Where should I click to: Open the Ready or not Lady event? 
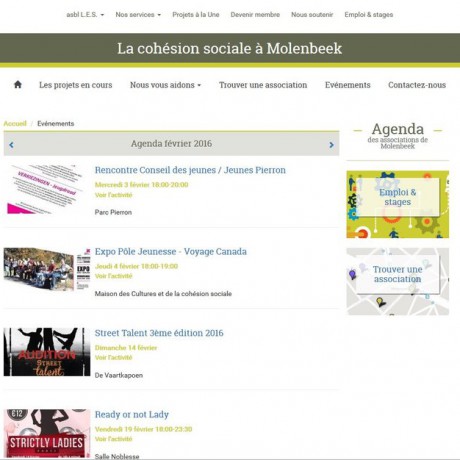132,414
